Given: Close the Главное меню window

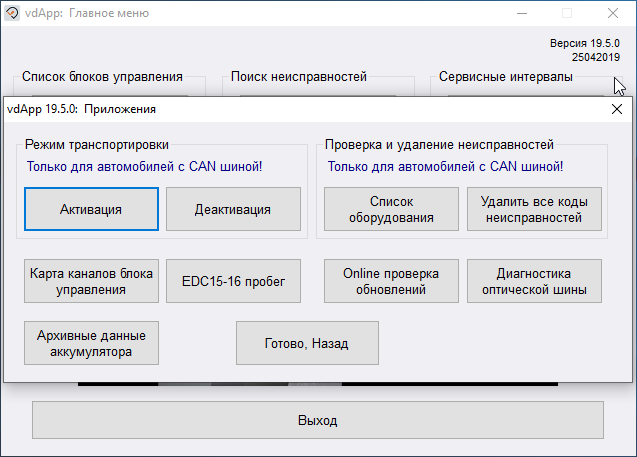Looking at the screenshot, I should [x=612, y=13].
